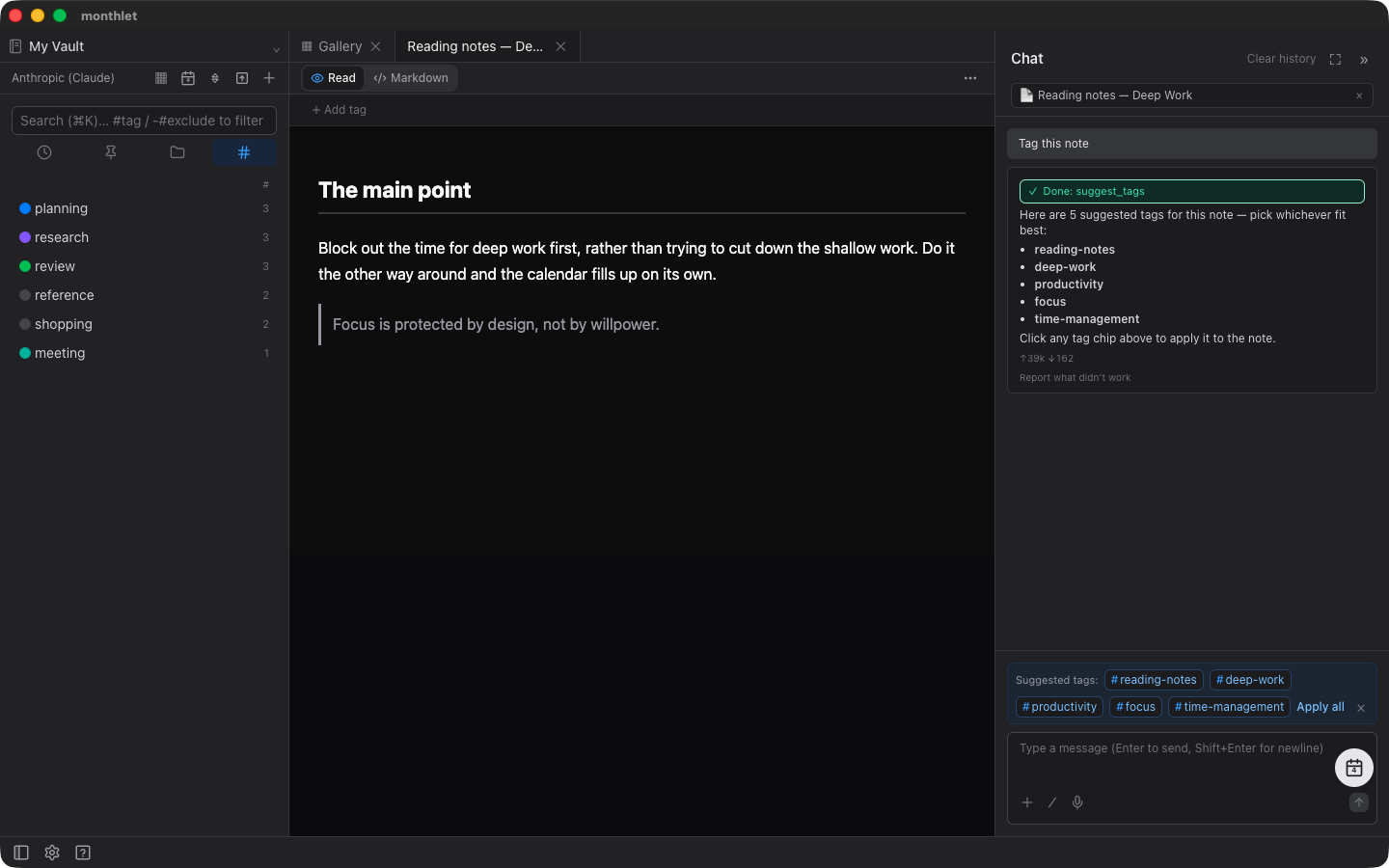Select the Reading notes — Deep Work tab
The height and width of the screenshot is (868, 1389).
pos(487,46)
